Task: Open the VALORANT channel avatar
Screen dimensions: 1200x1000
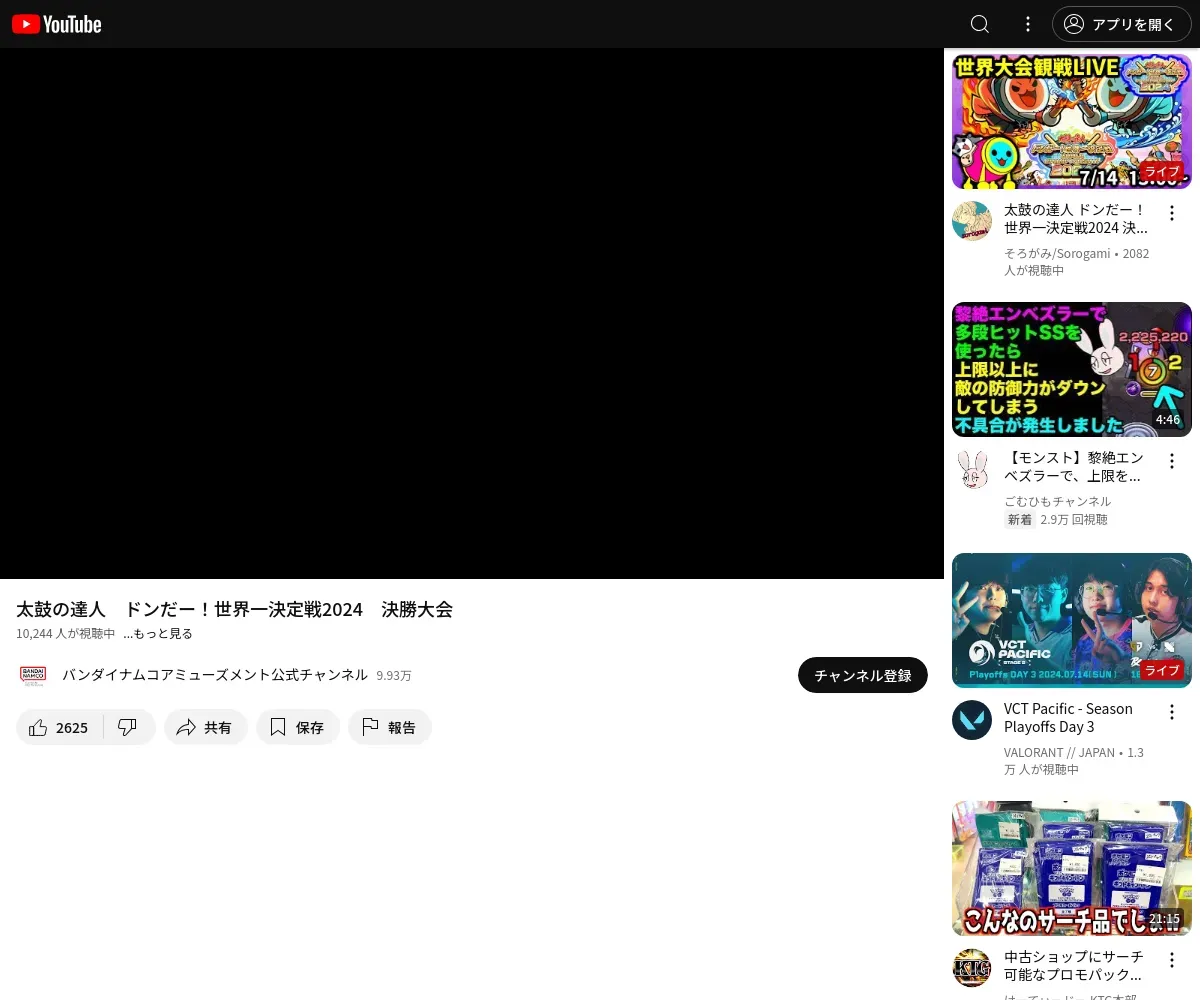Action: 972,720
